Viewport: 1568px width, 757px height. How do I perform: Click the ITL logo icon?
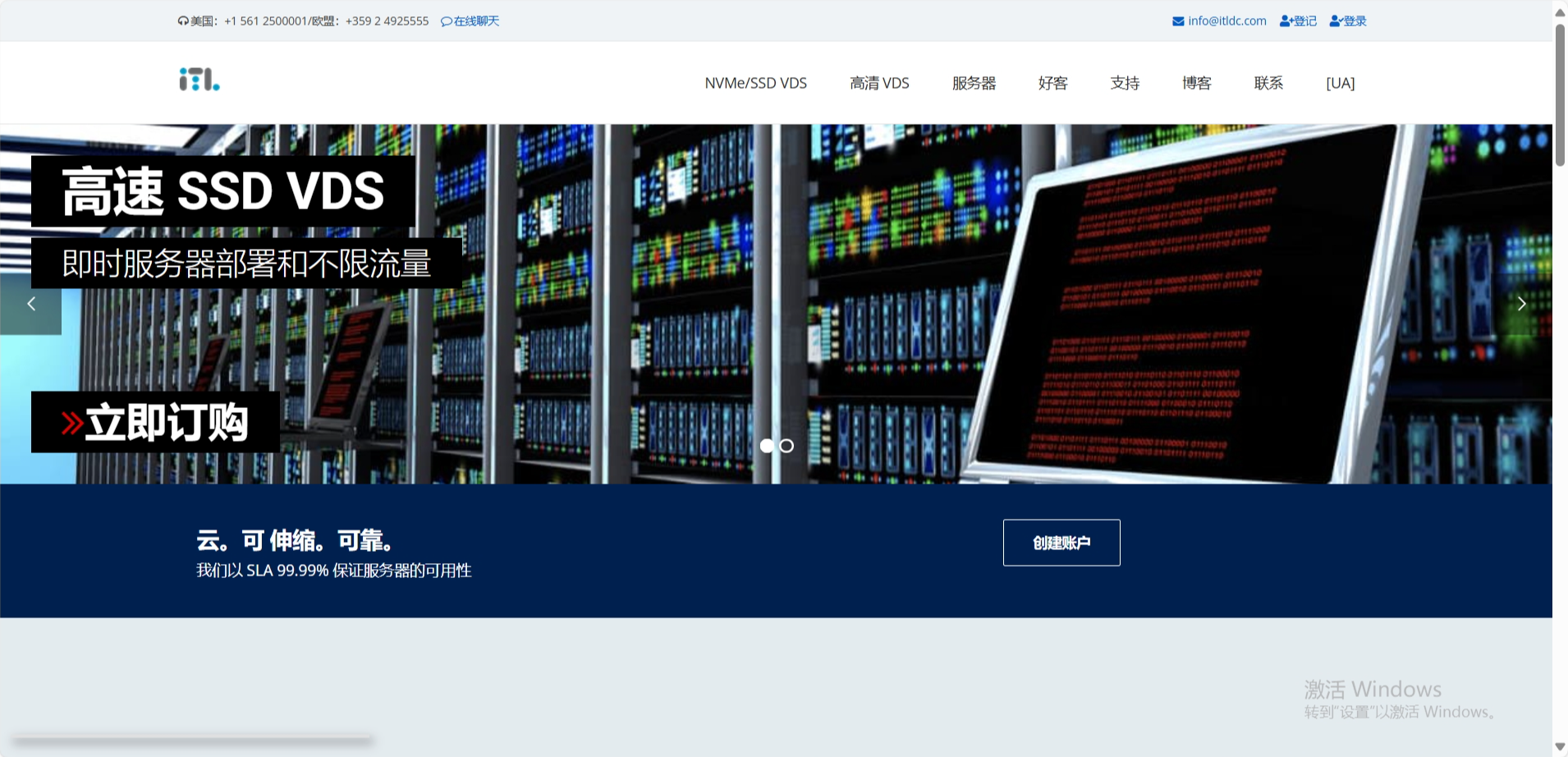click(x=199, y=80)
